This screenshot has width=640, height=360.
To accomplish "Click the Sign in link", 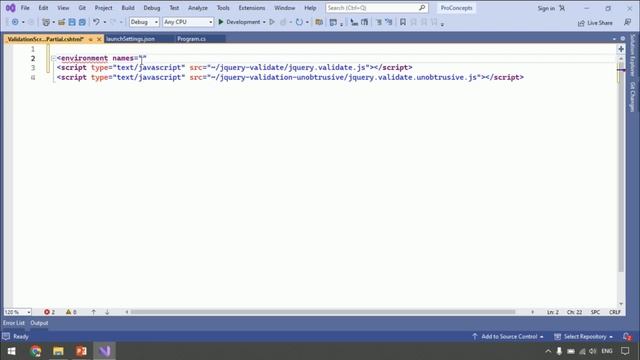I will 546,8.
